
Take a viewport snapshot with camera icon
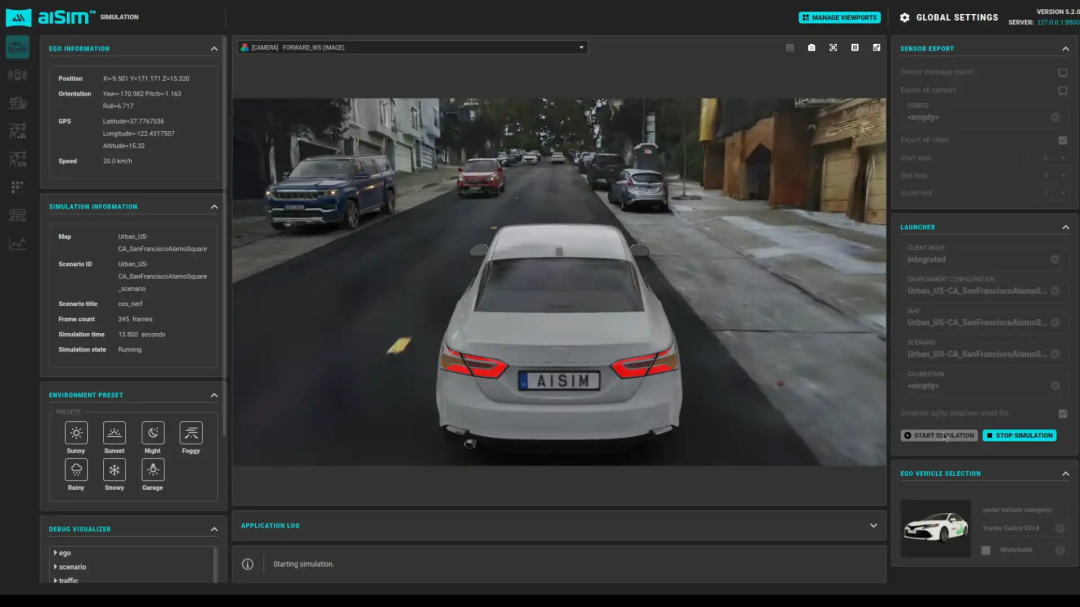pyautogui.click(x=811, y=48)
